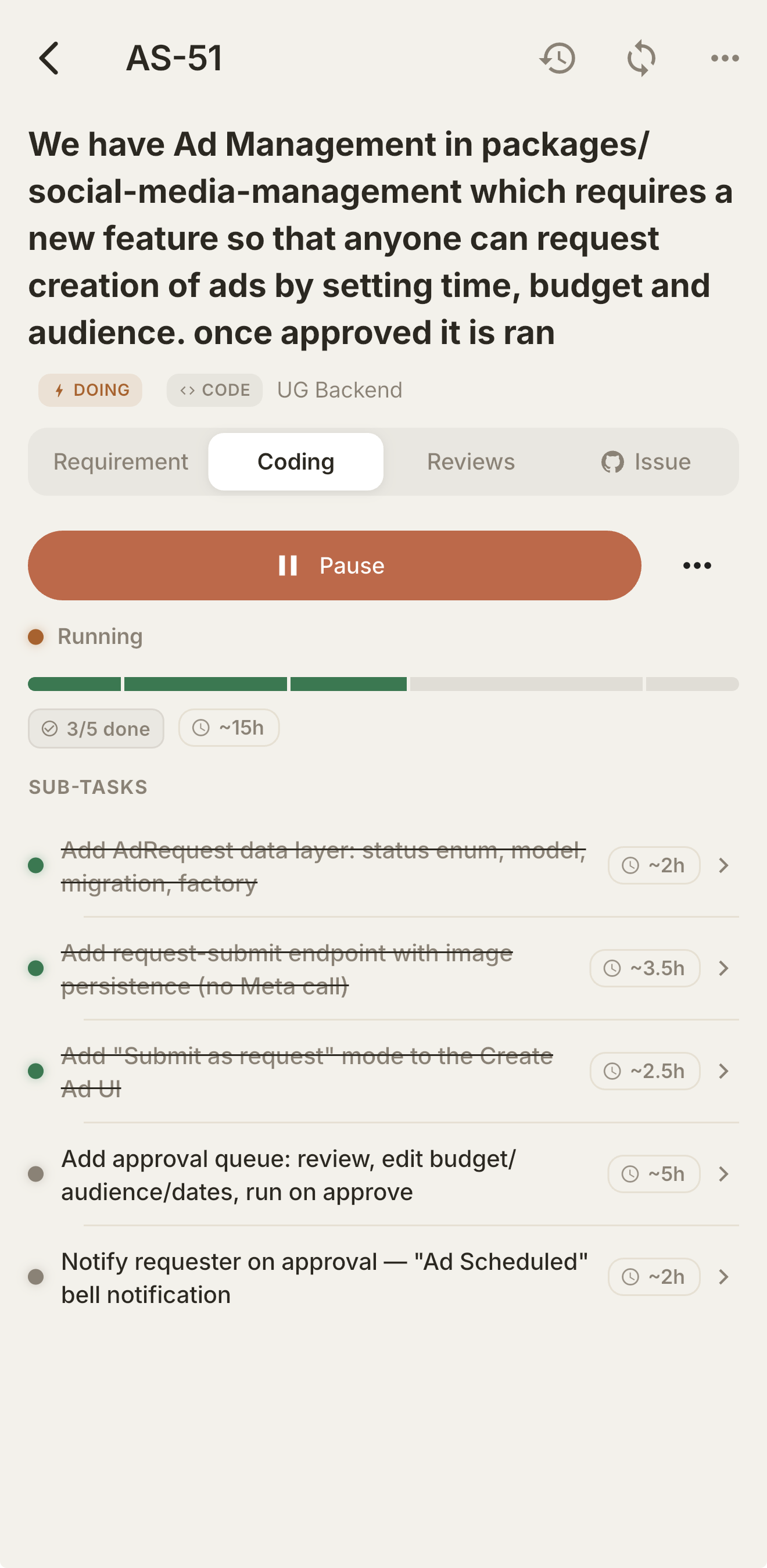Click ~2h estimate on Notify requester row
This screenshot has height=1568, width=767.
pos(654,1277)
